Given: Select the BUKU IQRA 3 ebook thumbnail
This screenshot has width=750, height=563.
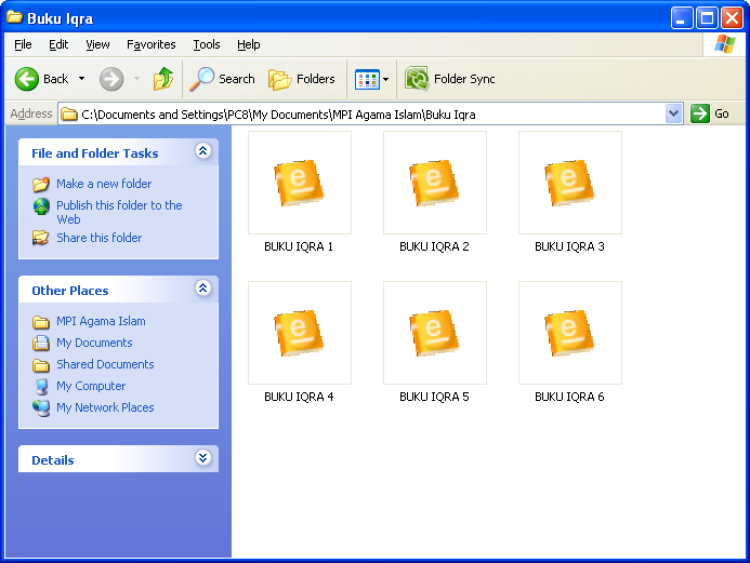Looking at the screenshot, I should (x=570, y=183).
